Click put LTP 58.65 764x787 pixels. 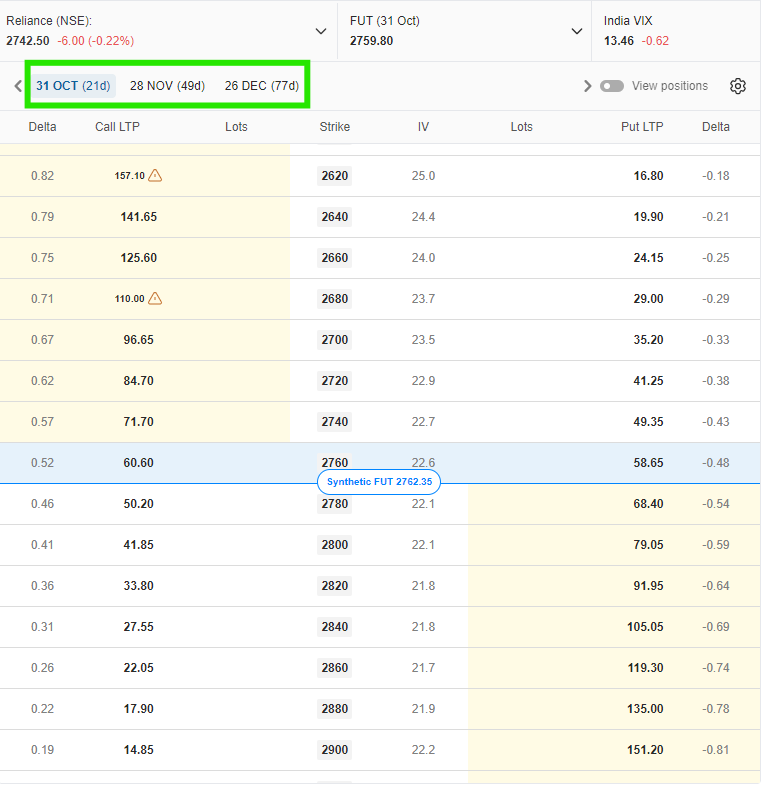[x=648, y=463]
